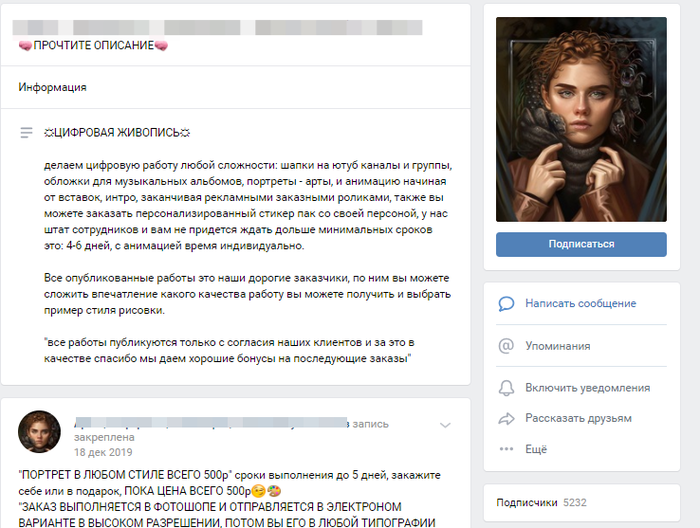Open the pinned post author avatar

point(39,432)
